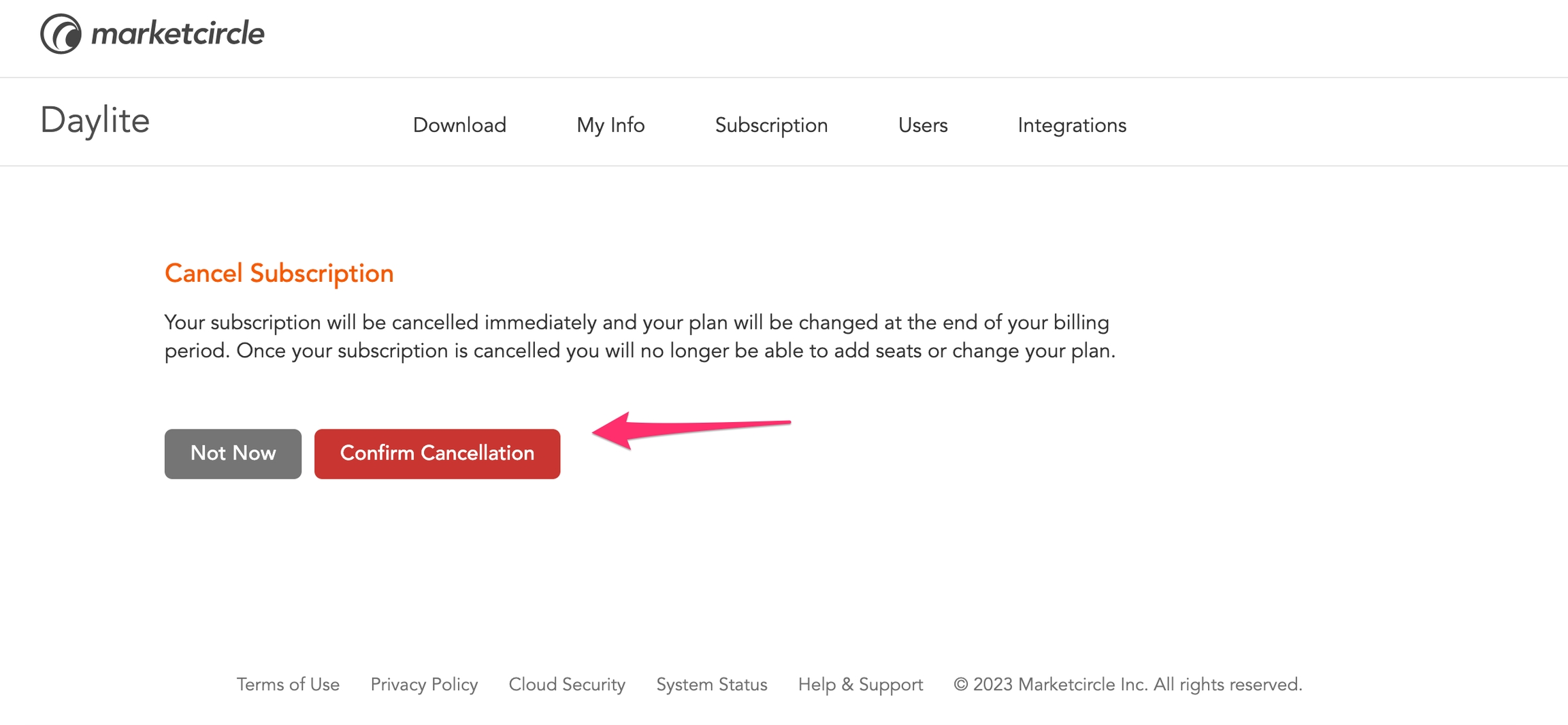The width and height of the screenshot is (1568, 725).
Task: Open the Privacy Policy link
Action: tap(424, 684)
